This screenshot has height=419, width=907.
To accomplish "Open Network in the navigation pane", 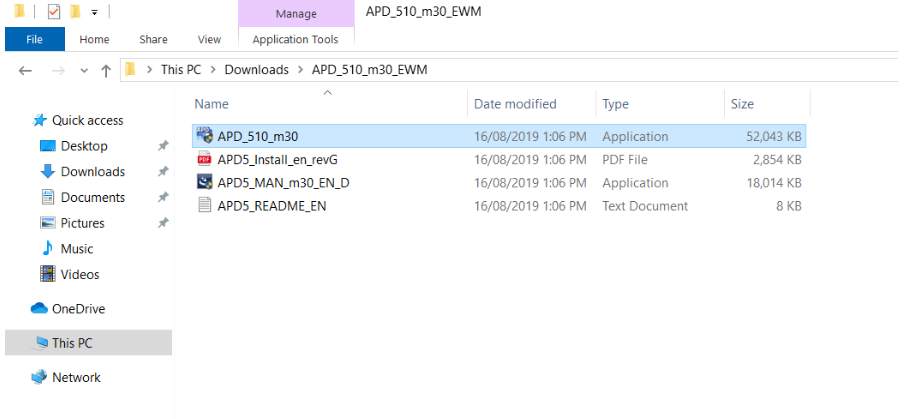I will 76,377.
